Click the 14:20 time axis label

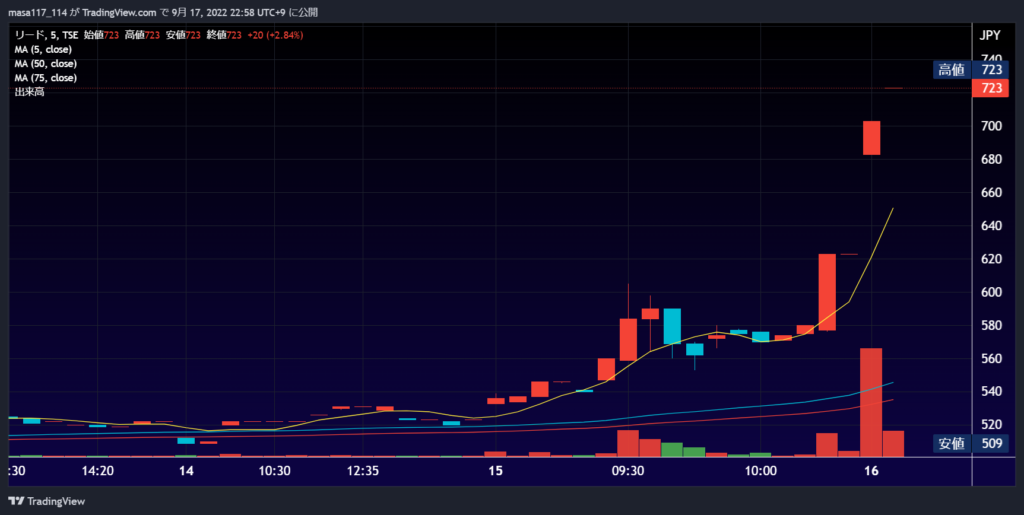[x=97, y=471]
